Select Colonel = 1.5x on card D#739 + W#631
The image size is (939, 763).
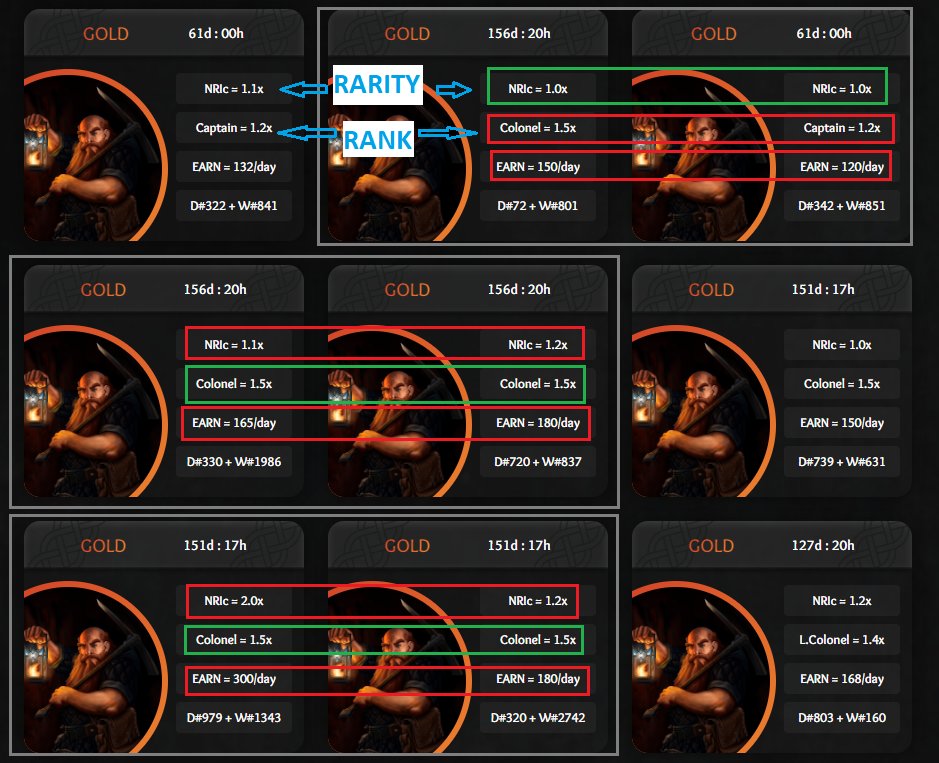[841, 384]
